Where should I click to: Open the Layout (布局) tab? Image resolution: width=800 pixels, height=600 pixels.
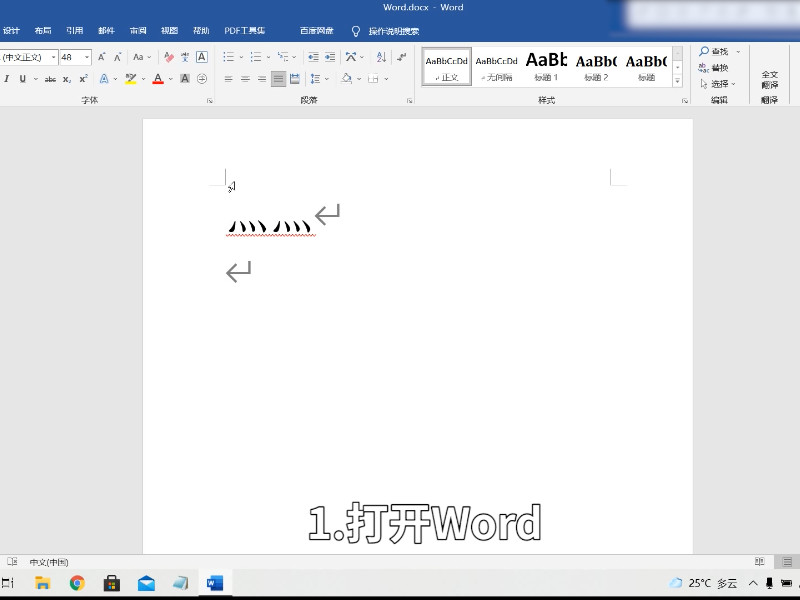[x=43, y=31]
